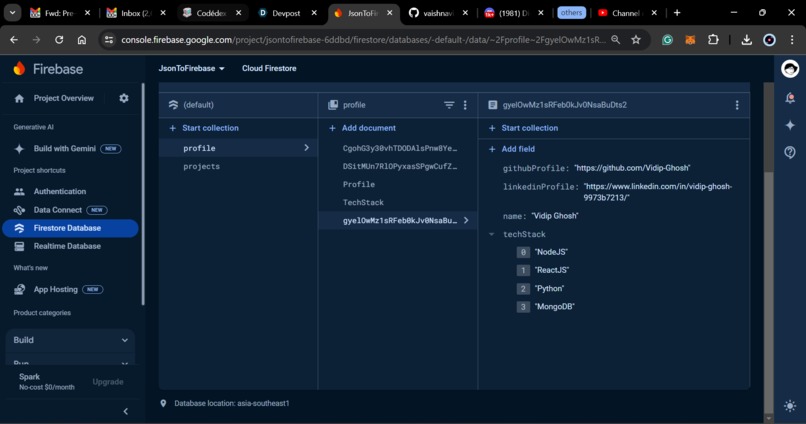Open zoom magnifier icon in address bar
806x424 pixels.
click(x=615, y=40)
